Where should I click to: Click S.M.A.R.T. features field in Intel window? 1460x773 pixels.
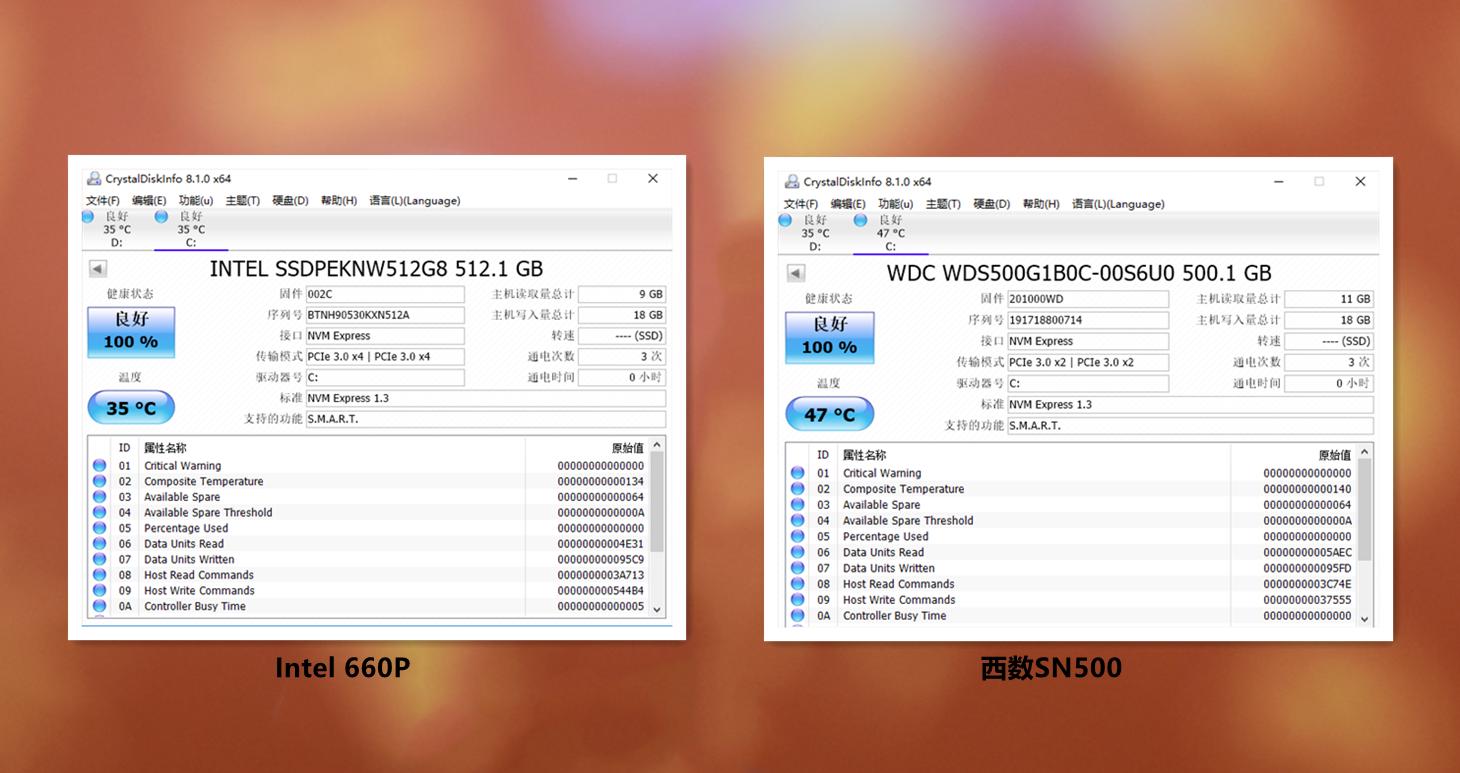tap(485, 419)
